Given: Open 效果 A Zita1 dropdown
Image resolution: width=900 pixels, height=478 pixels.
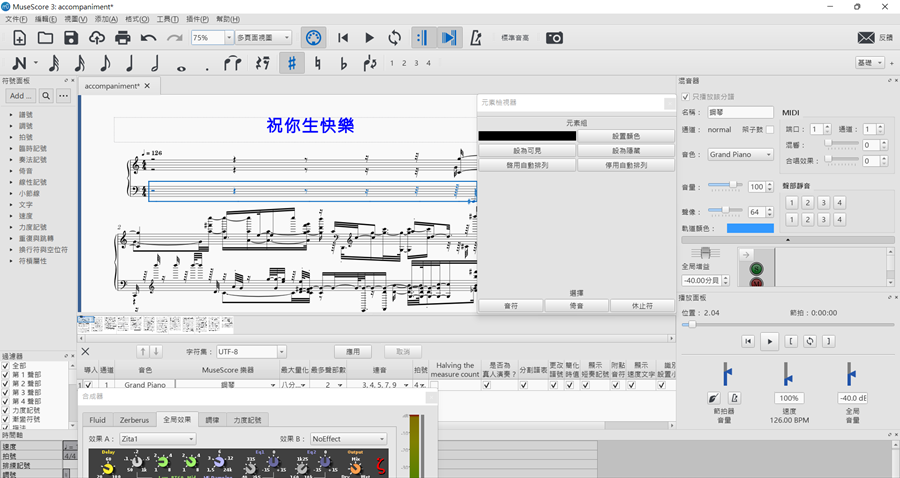Looking at the screenshot, I should (158, 439).
